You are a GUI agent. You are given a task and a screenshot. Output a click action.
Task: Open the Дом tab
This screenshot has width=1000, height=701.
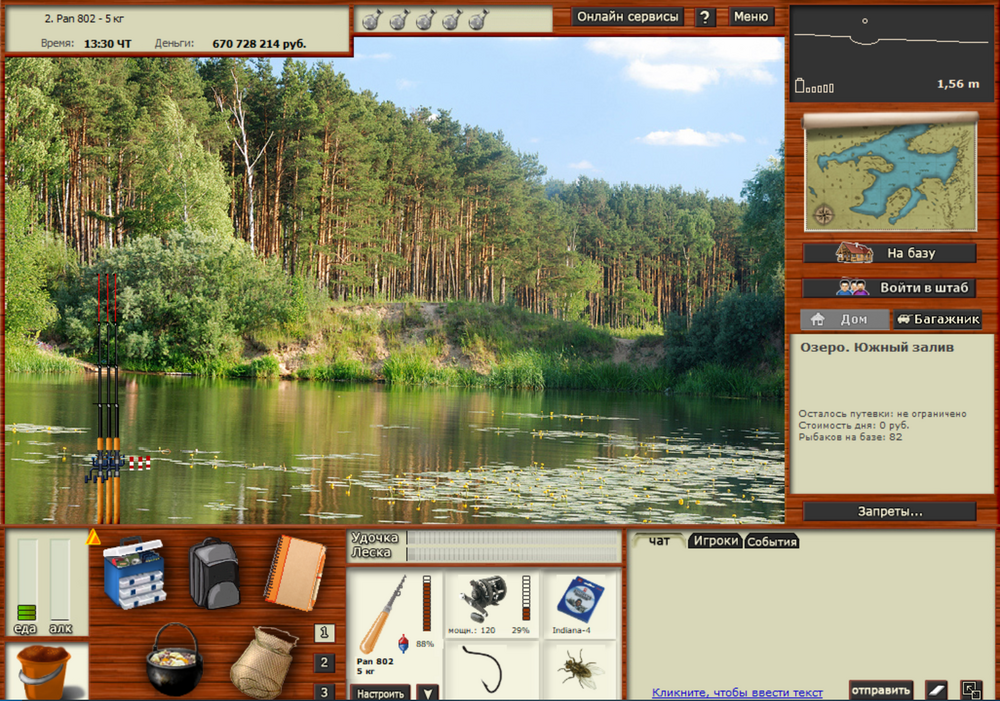(844, 319)
